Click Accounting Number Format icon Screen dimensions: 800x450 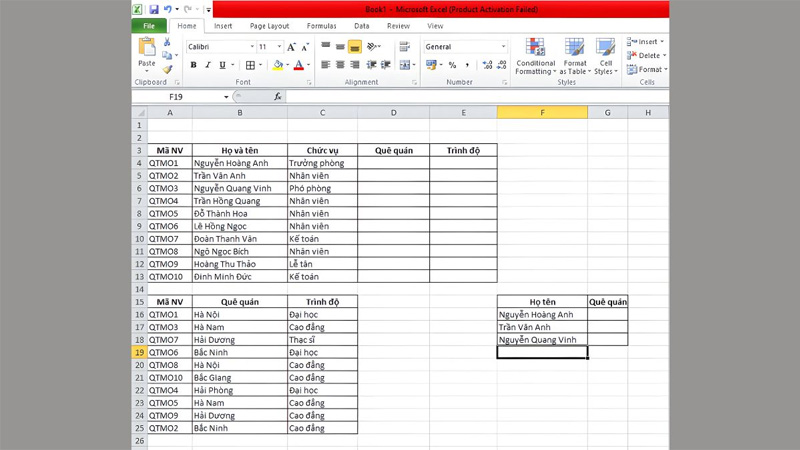coord(431,65)
